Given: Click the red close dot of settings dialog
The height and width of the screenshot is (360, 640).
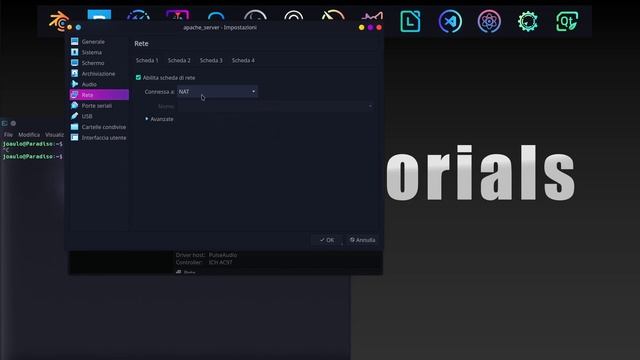Looking at the screenshot, I should 379,27.
